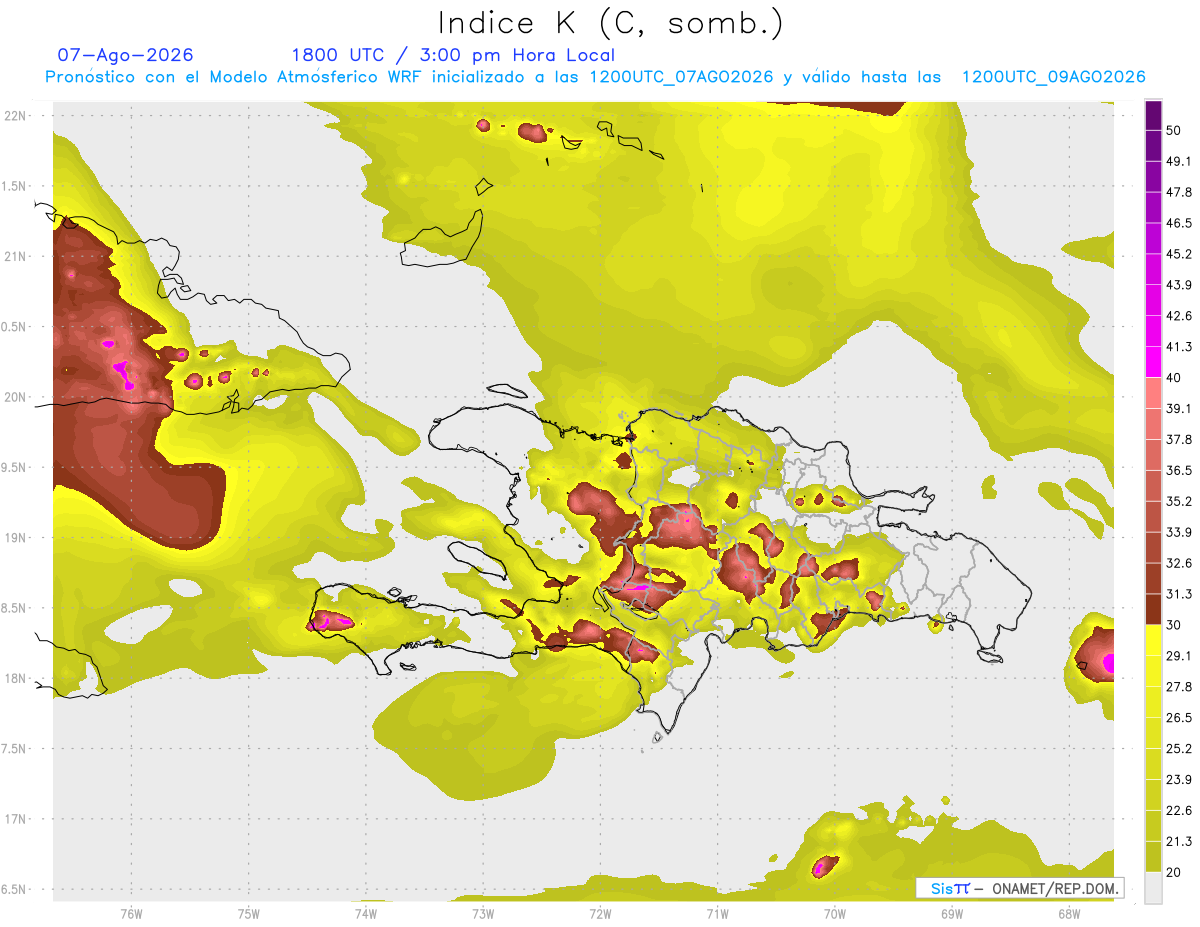
Task: Click the '9.5N' latitude label
Action: click(15, 468)
